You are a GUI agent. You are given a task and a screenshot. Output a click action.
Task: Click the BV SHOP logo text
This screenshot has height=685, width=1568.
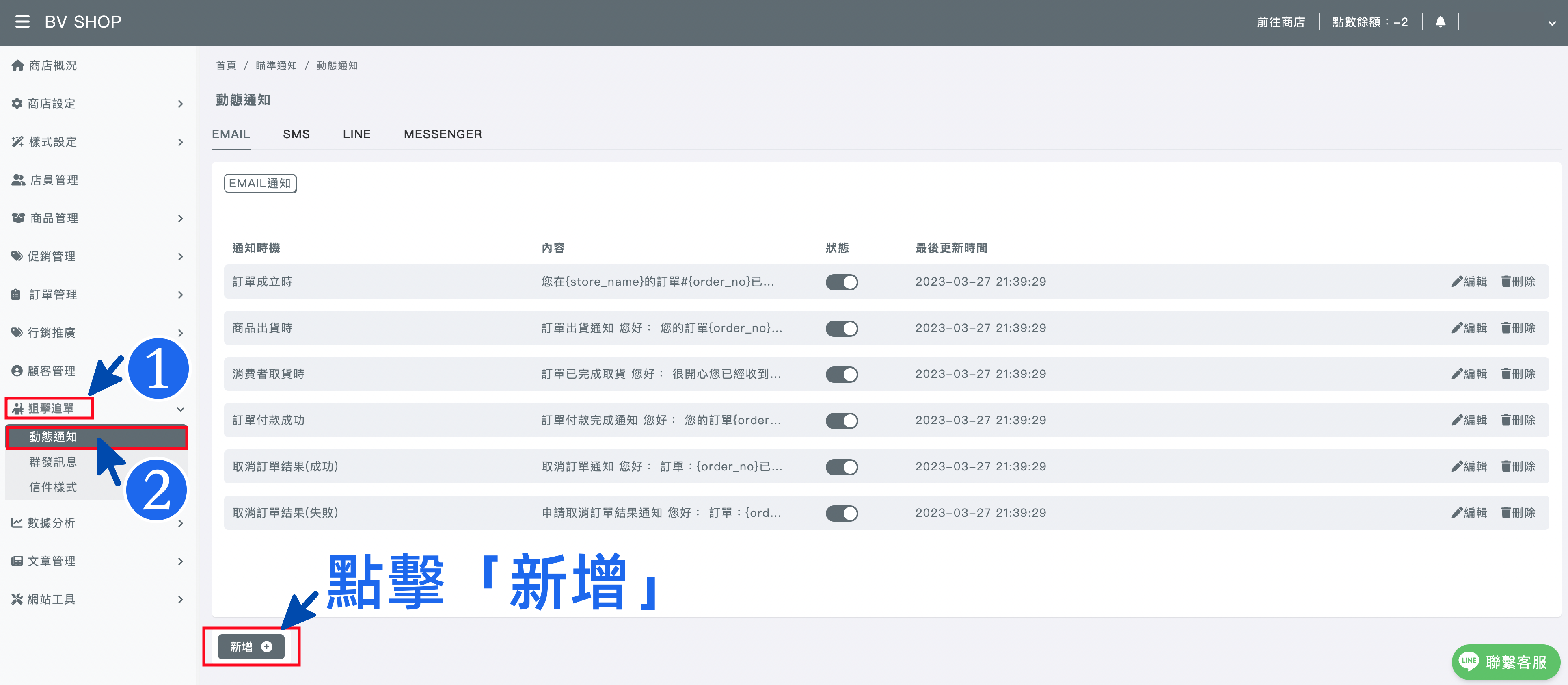[x=83, y=22]
